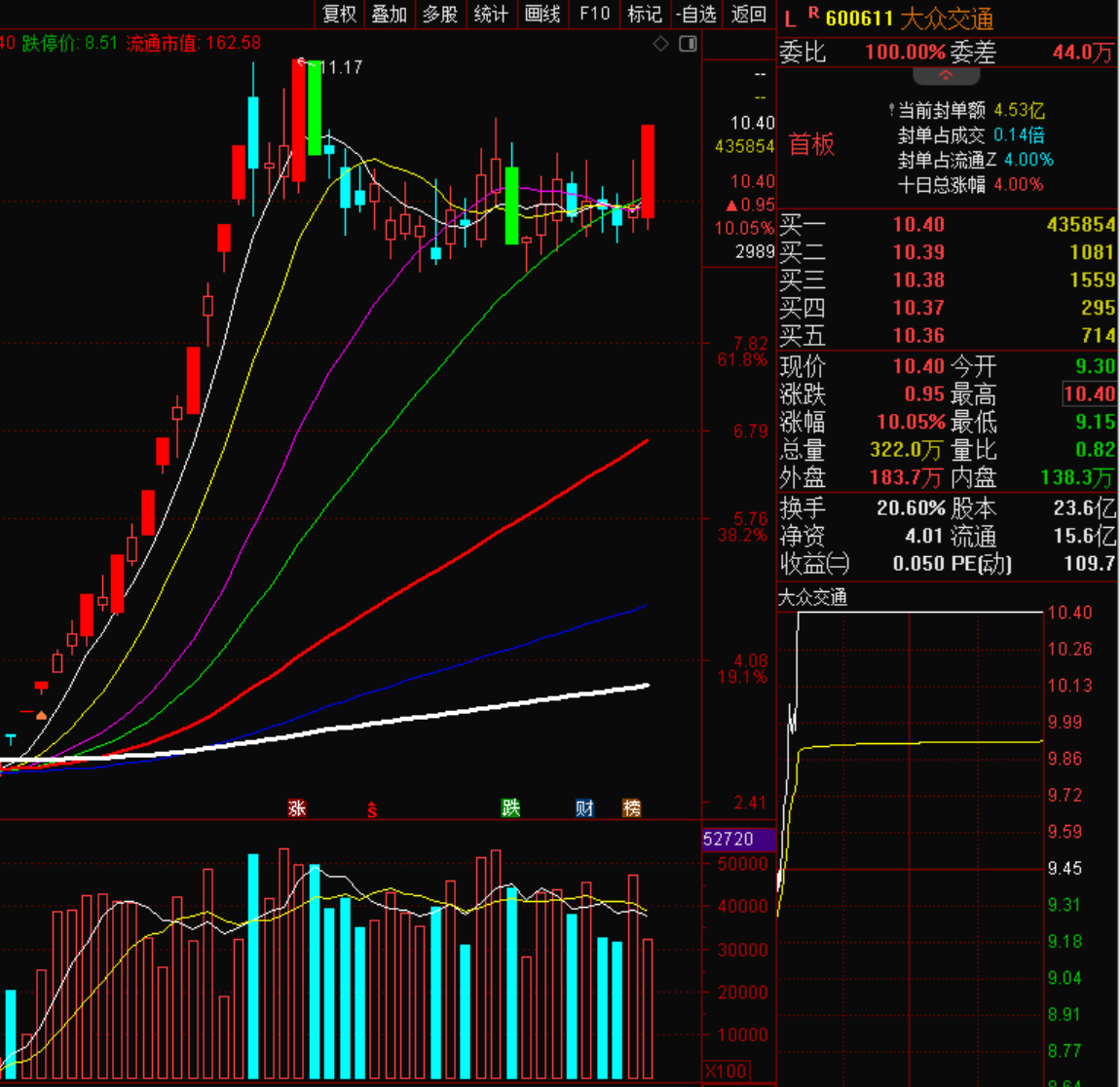Collapse the order info panel chevron
The image size is (1120, 1087).
tap(945, 75)
